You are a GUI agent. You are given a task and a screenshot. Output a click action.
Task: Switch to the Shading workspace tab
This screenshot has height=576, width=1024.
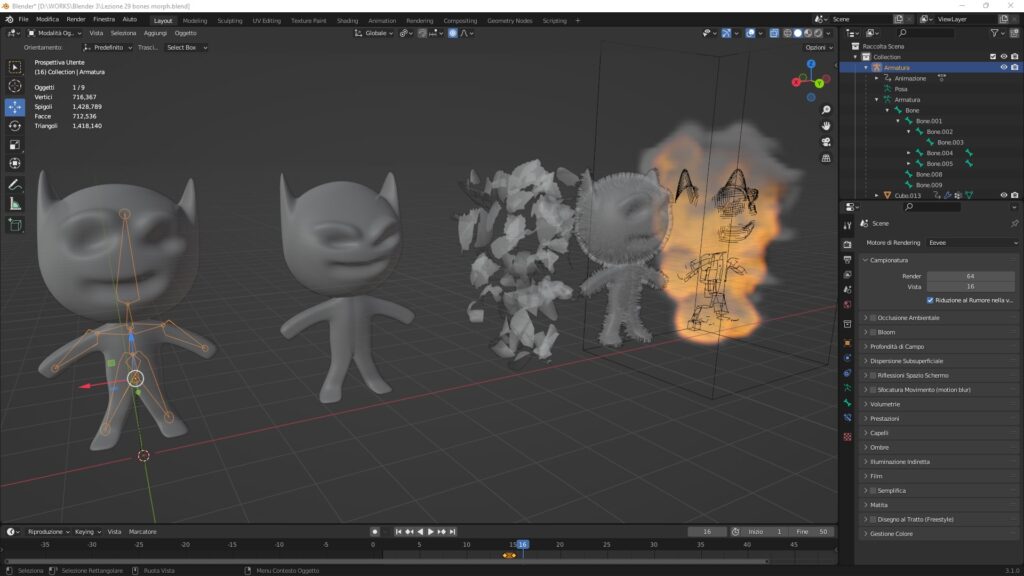[347, 21]
